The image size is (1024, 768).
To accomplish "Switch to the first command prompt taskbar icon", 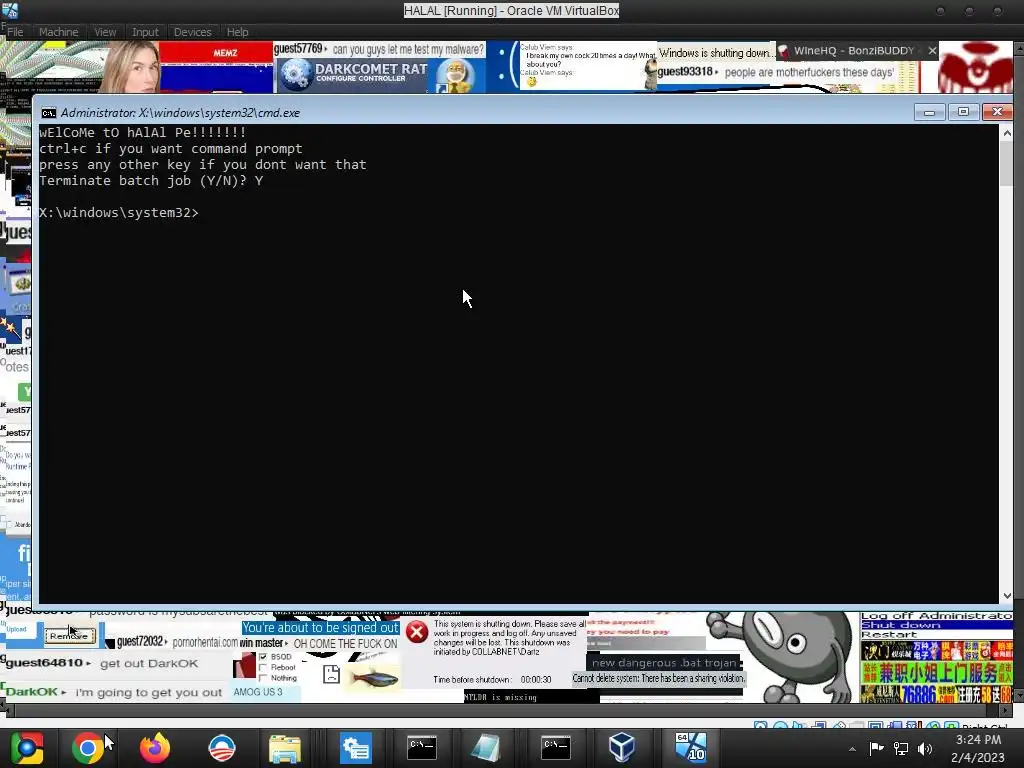I will 422,747.
